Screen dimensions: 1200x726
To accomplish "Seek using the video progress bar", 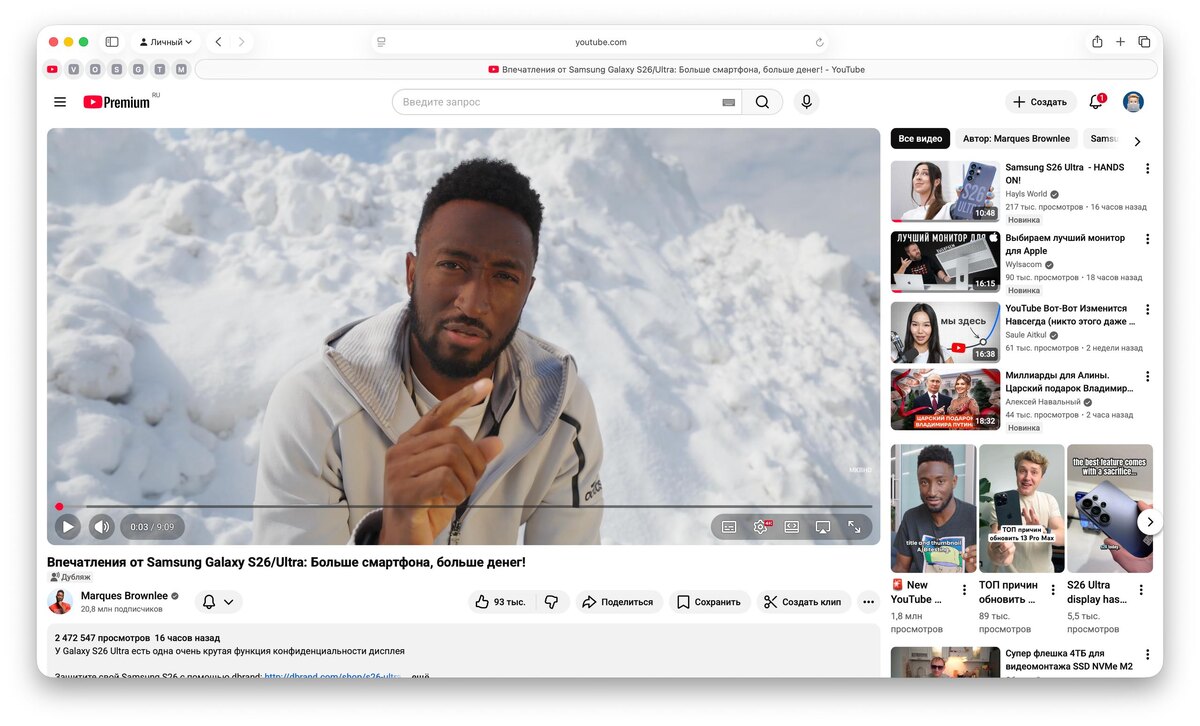I will 463,507.
